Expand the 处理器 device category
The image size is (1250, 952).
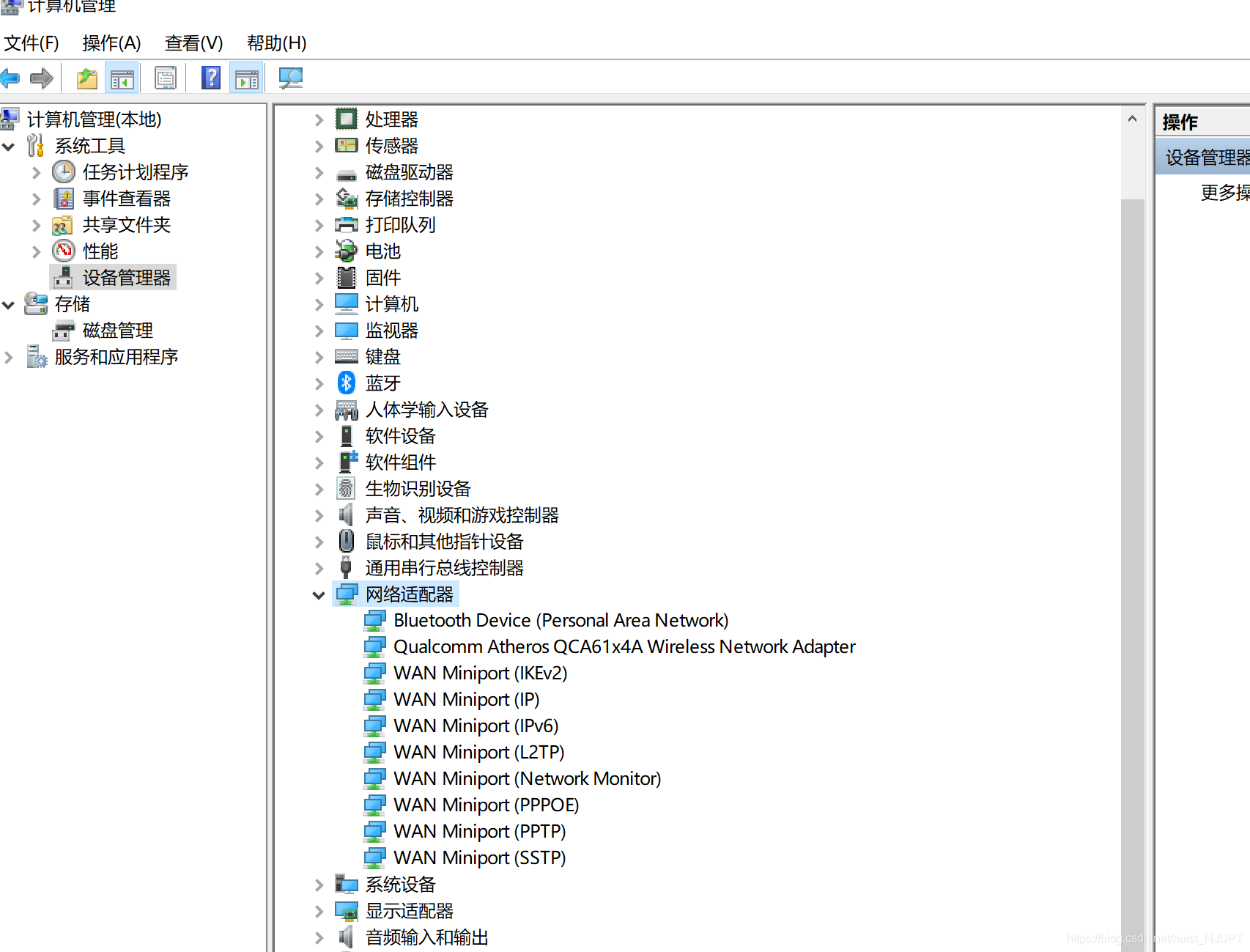click(319, 119)
